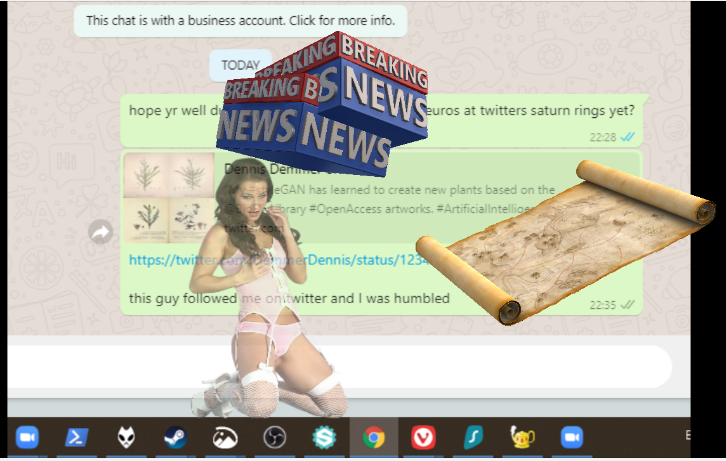This screenshot has height=461, width=726.
Task: Launch PowerShell from the taskbar
Action: [77, 437]
